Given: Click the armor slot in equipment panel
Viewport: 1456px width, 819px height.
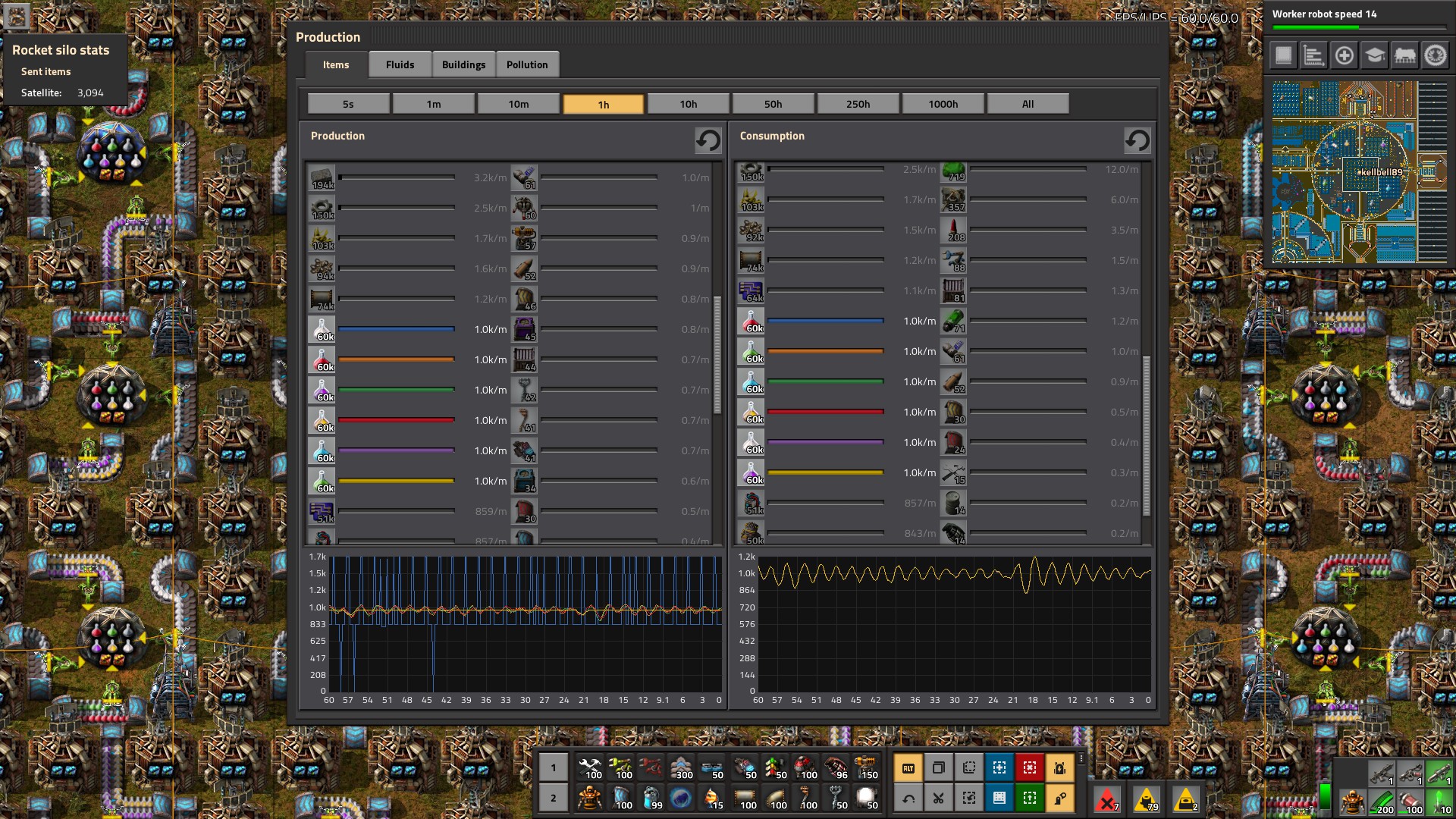Looking at the screenshot, I should (x=1351, y=802).
